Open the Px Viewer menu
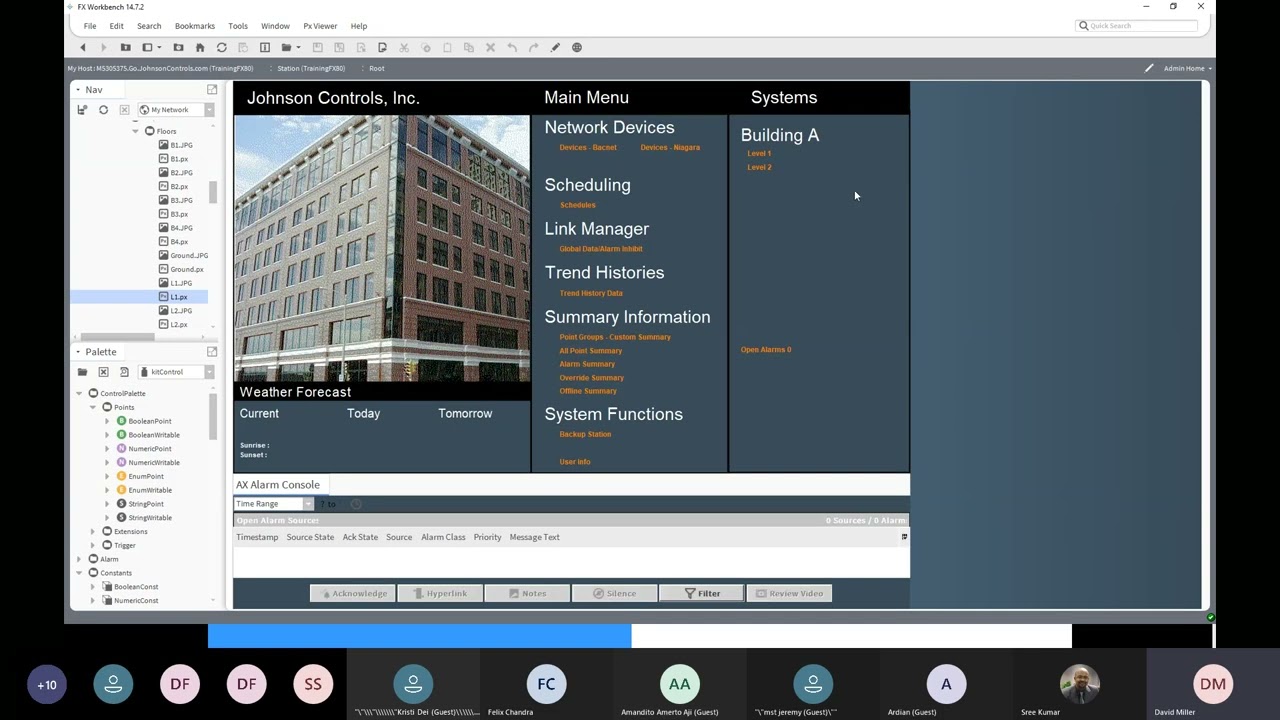 pos(320,26)
